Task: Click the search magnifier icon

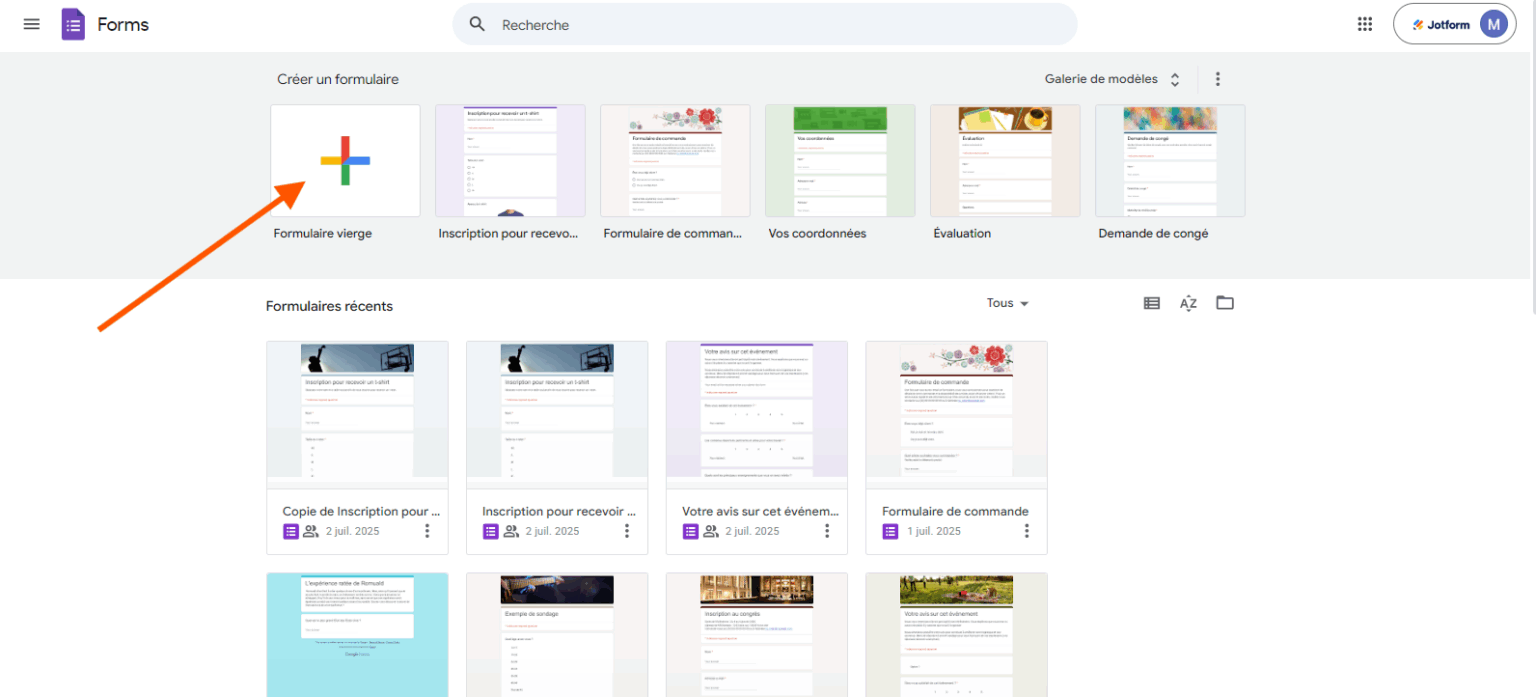Action: pyautogui.click(x=477, y=24)
